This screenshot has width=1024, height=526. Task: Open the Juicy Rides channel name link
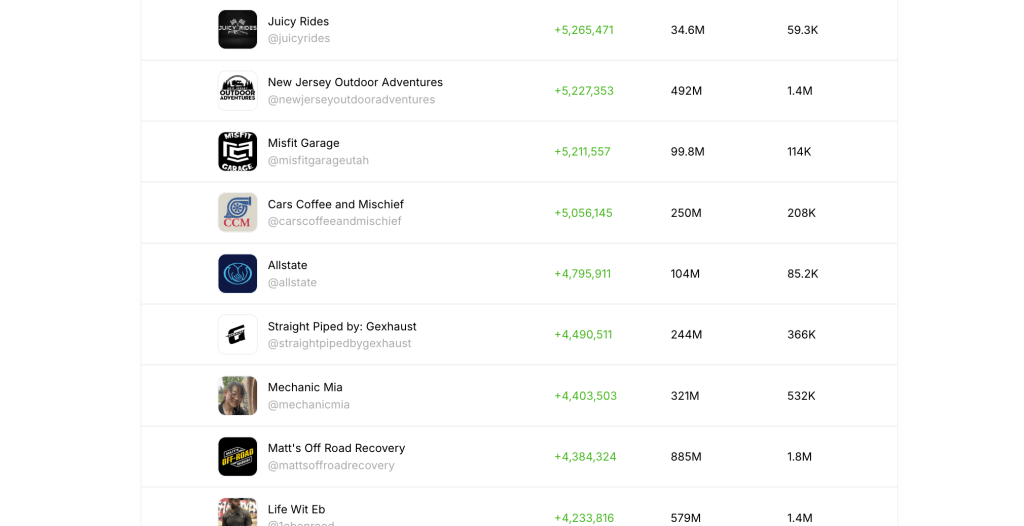coord(298,21)
